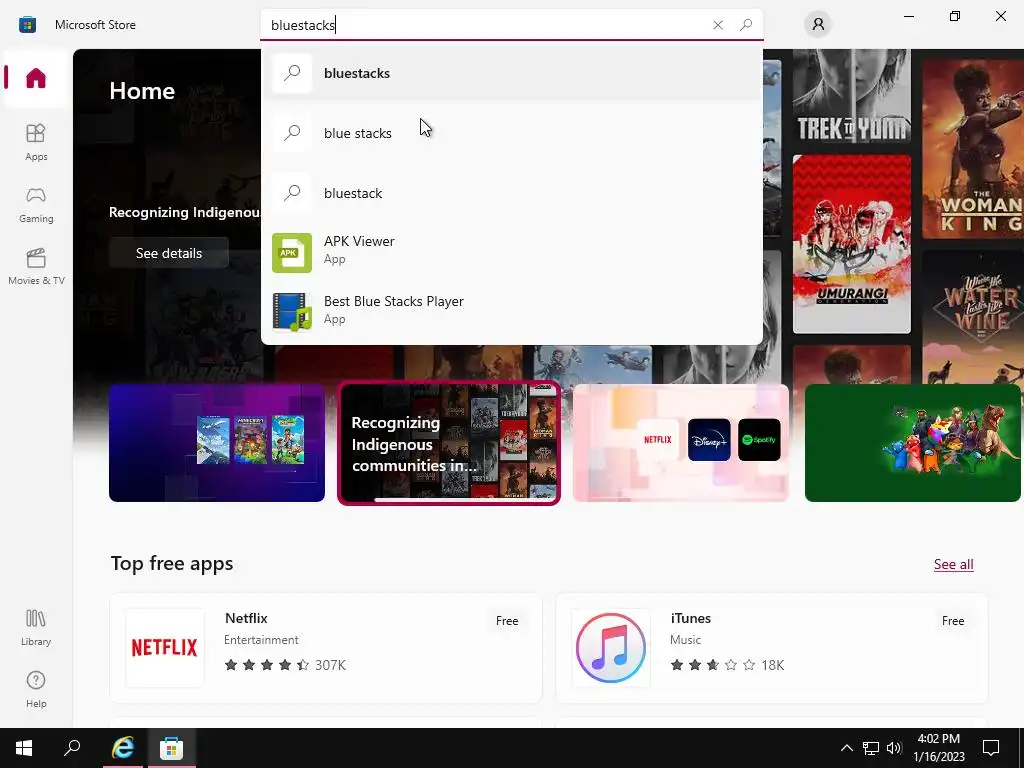Click the Free button on Netflix
Image resolution: width=1024 pixels, height=768 pixels.
(507, 621)
